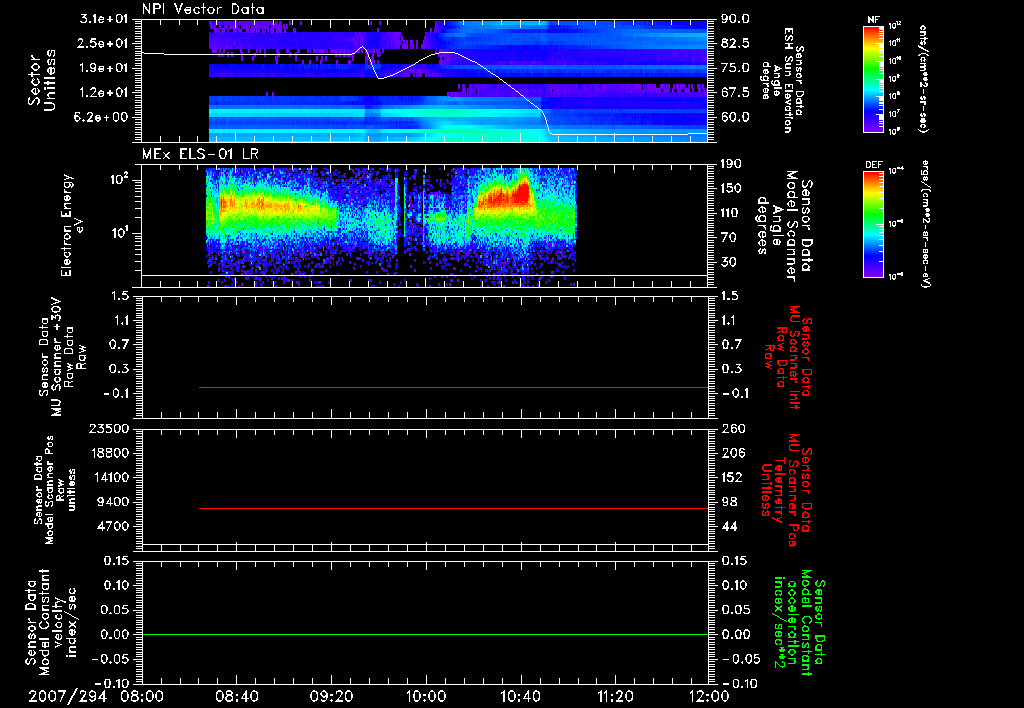Select the "MEx ELS-01 LR" panel title
Screen dimensions: 1024x708
[200, 154]
